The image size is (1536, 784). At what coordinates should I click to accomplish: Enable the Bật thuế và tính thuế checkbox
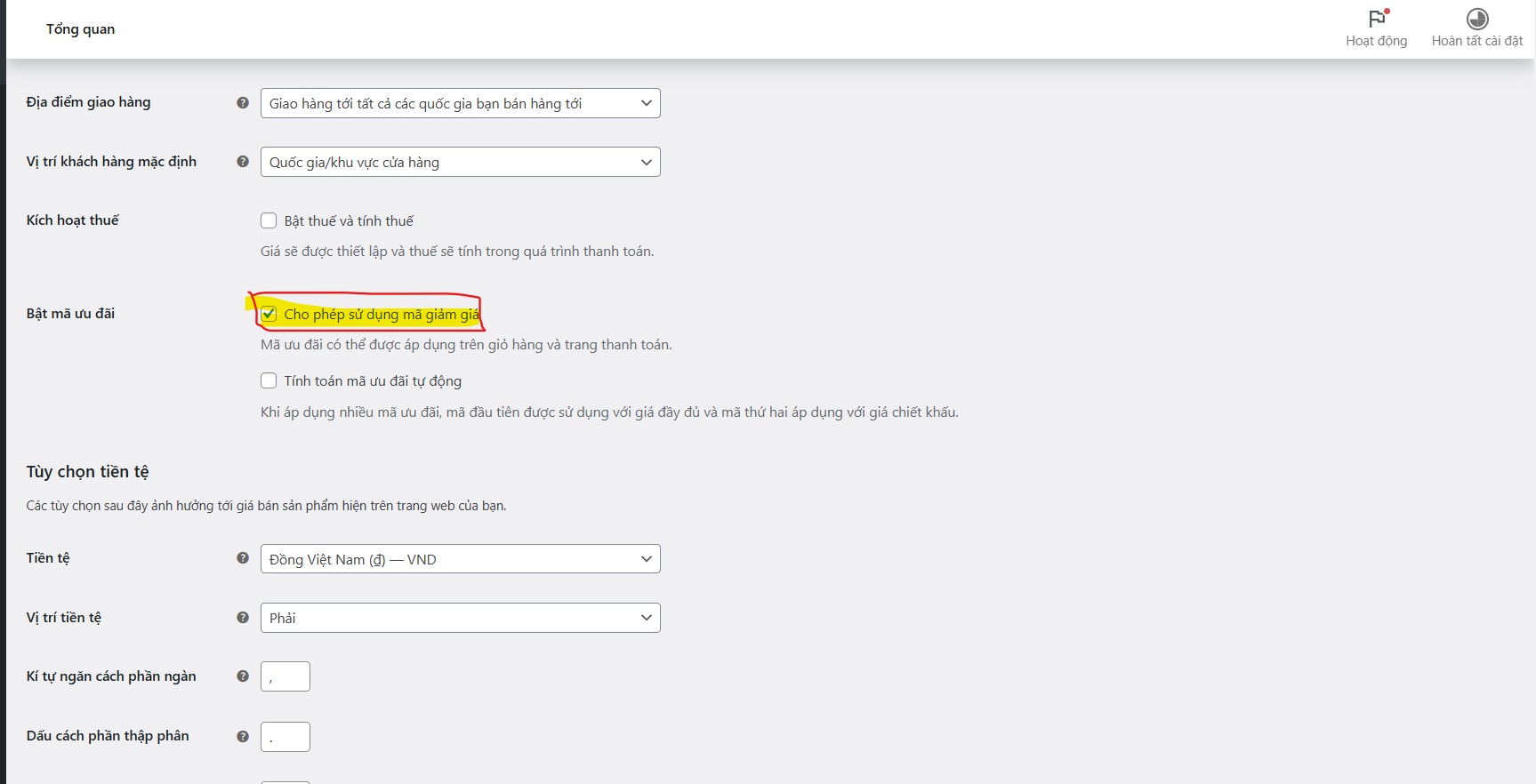click(269, 220)
